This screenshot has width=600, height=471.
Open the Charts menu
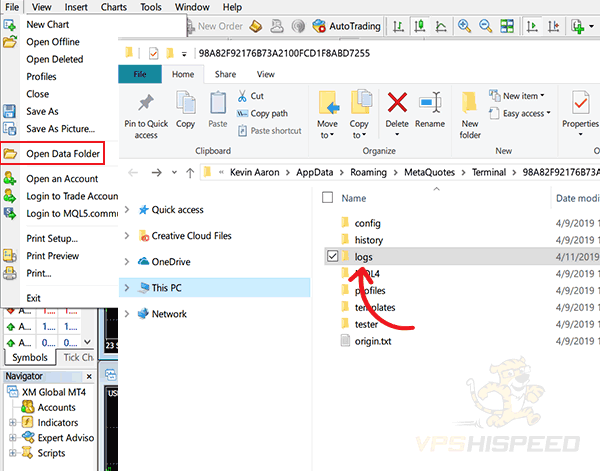pos(114,7)
